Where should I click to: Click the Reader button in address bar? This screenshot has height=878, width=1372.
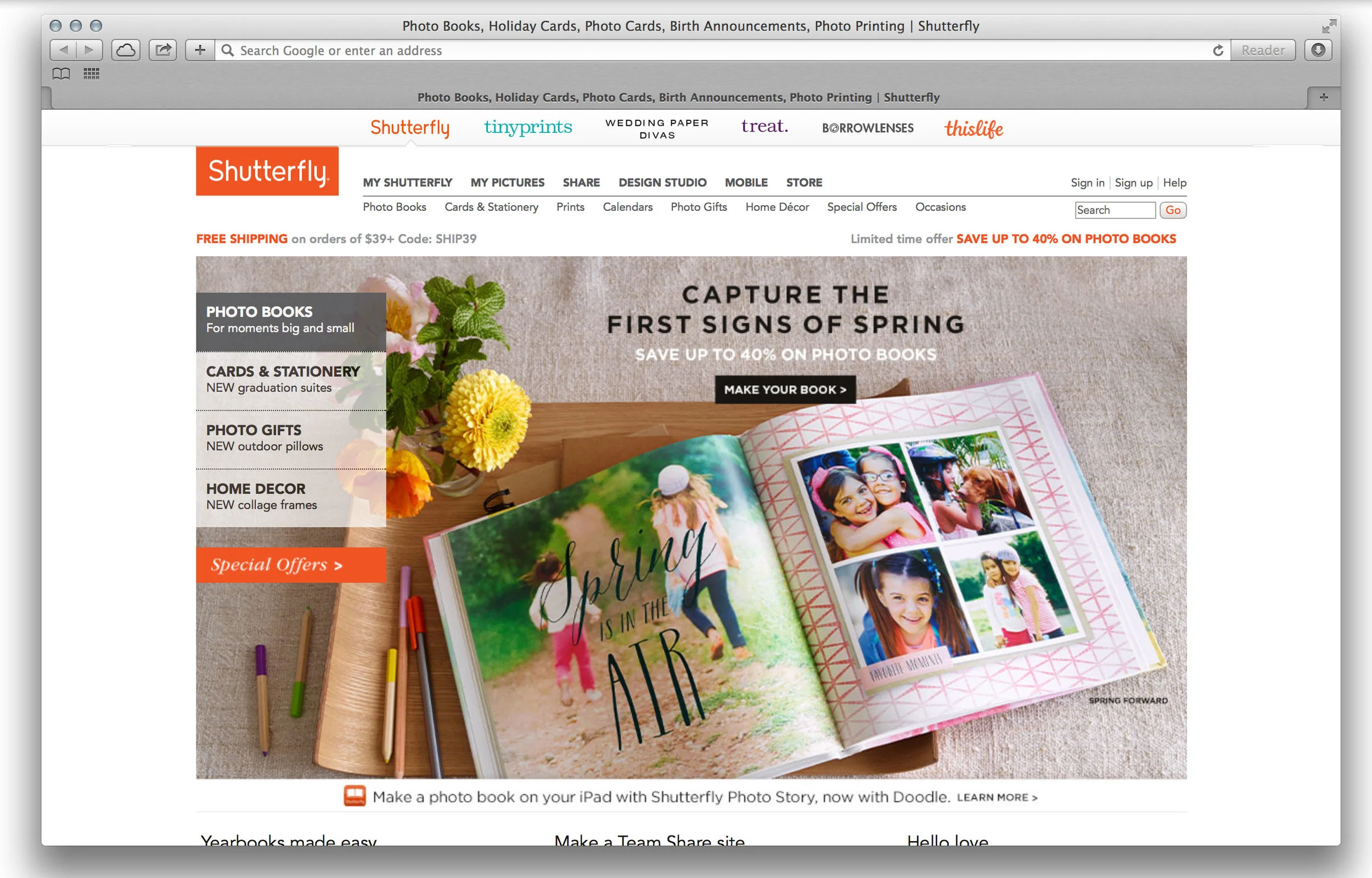point(1263,50)
